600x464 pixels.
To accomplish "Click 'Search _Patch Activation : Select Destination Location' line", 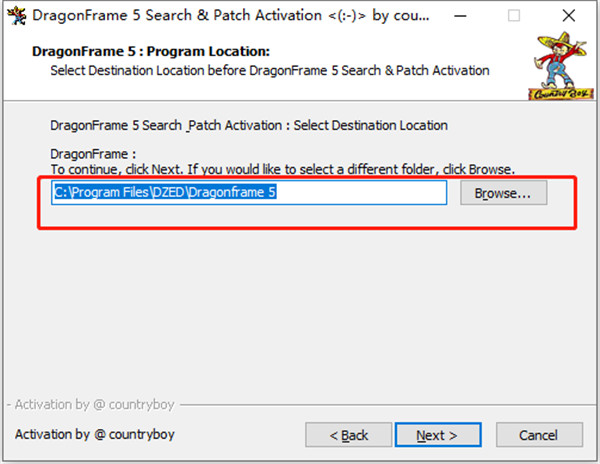I will point(249,125).
